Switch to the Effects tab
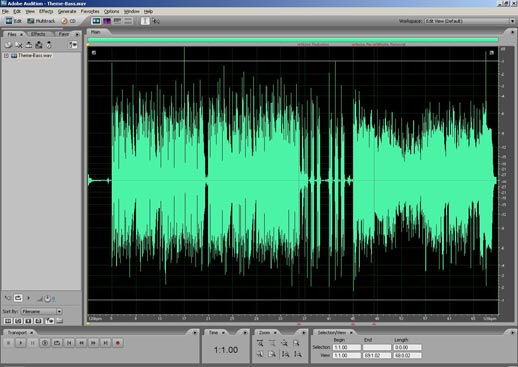 [x=38, y=34]
